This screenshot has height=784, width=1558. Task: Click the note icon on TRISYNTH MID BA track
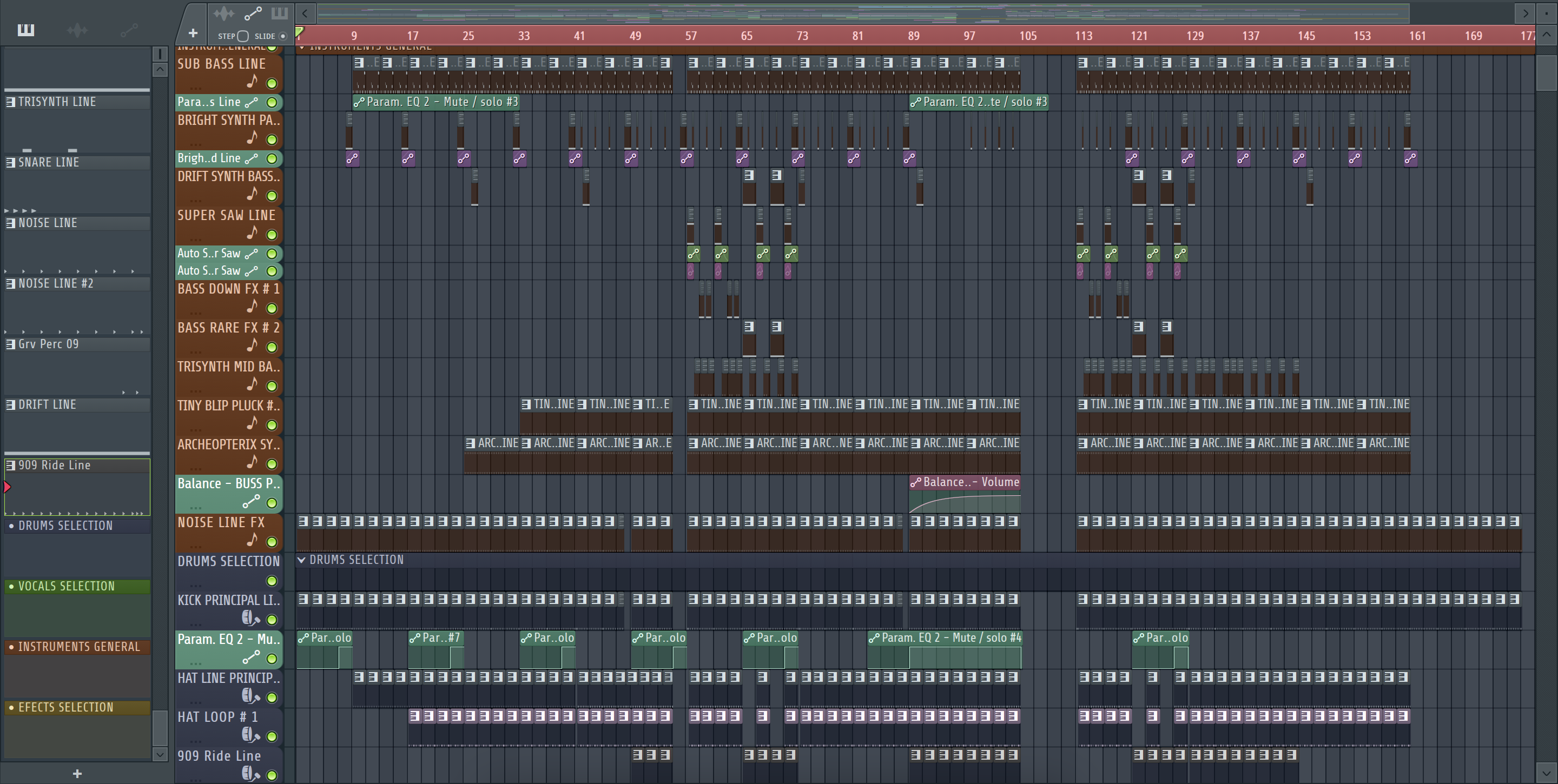coord(252,384)
